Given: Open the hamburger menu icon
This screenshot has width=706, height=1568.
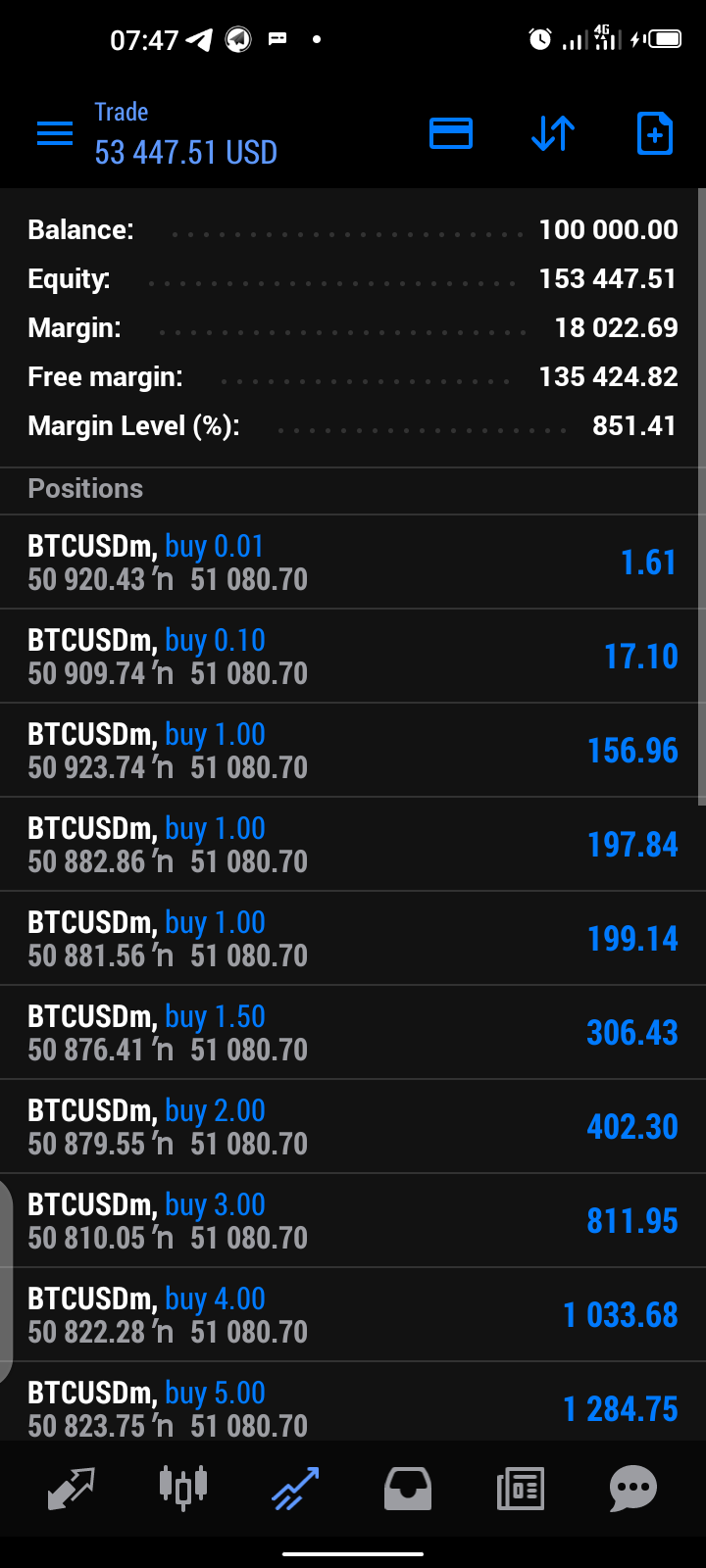Looking at the screenshot, I should pos(55,133).
